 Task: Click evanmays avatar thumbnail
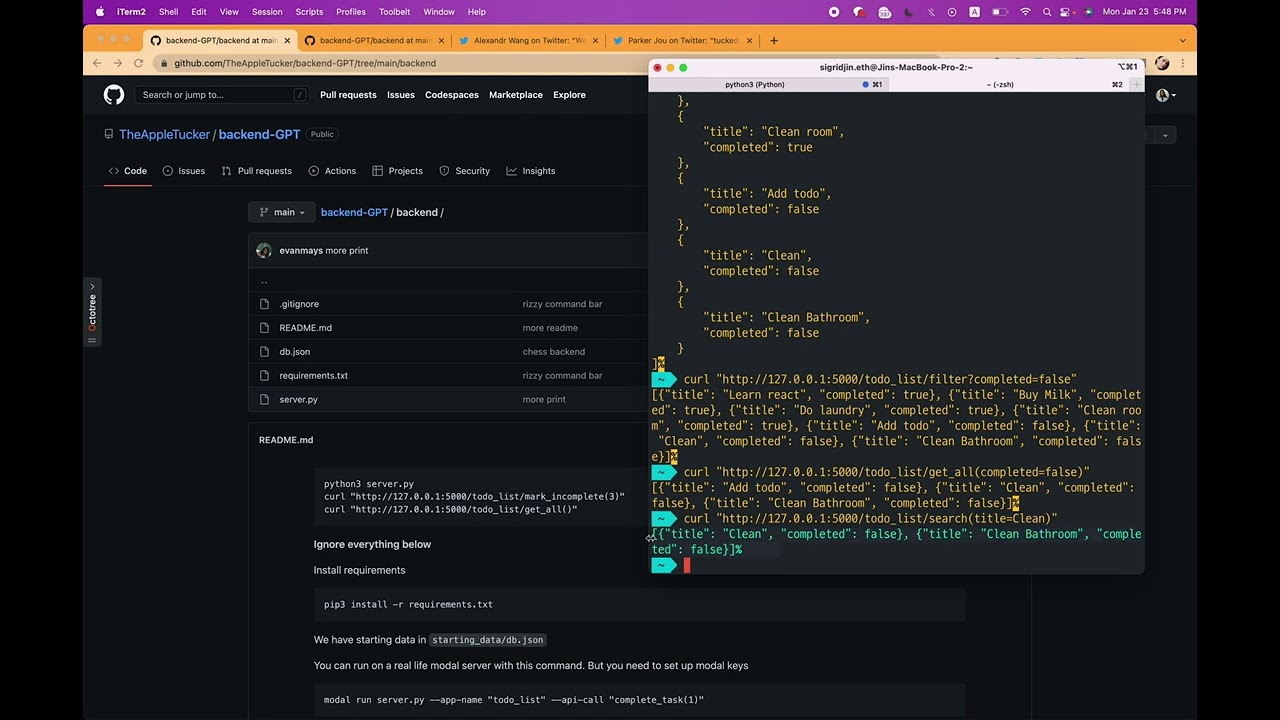pos(264,251)
